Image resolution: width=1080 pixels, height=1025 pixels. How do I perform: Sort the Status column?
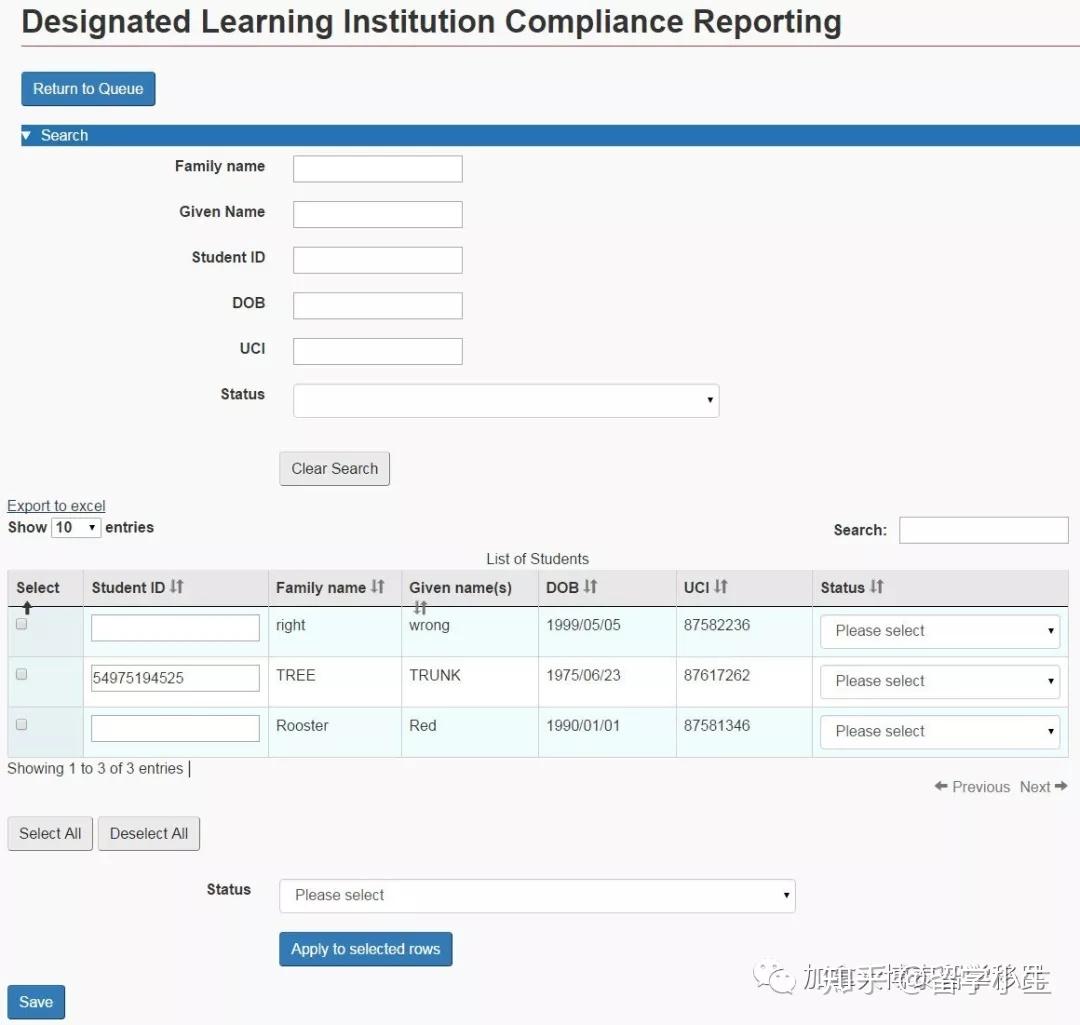click(x=878, y=588)
